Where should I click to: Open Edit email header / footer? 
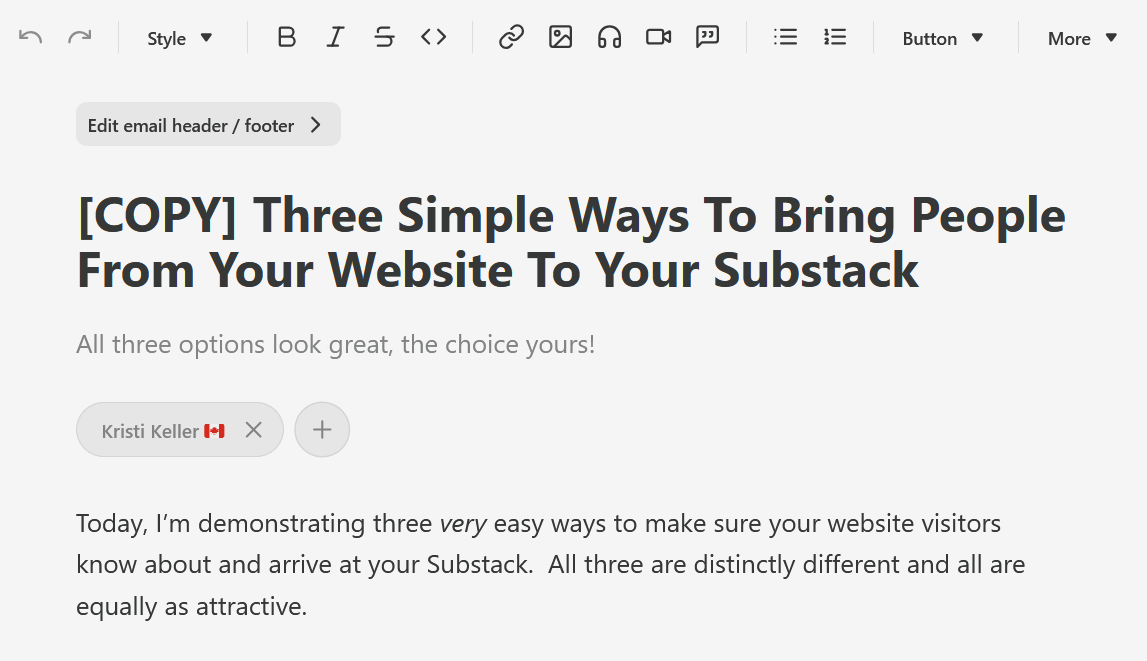[x=208, y=124]
